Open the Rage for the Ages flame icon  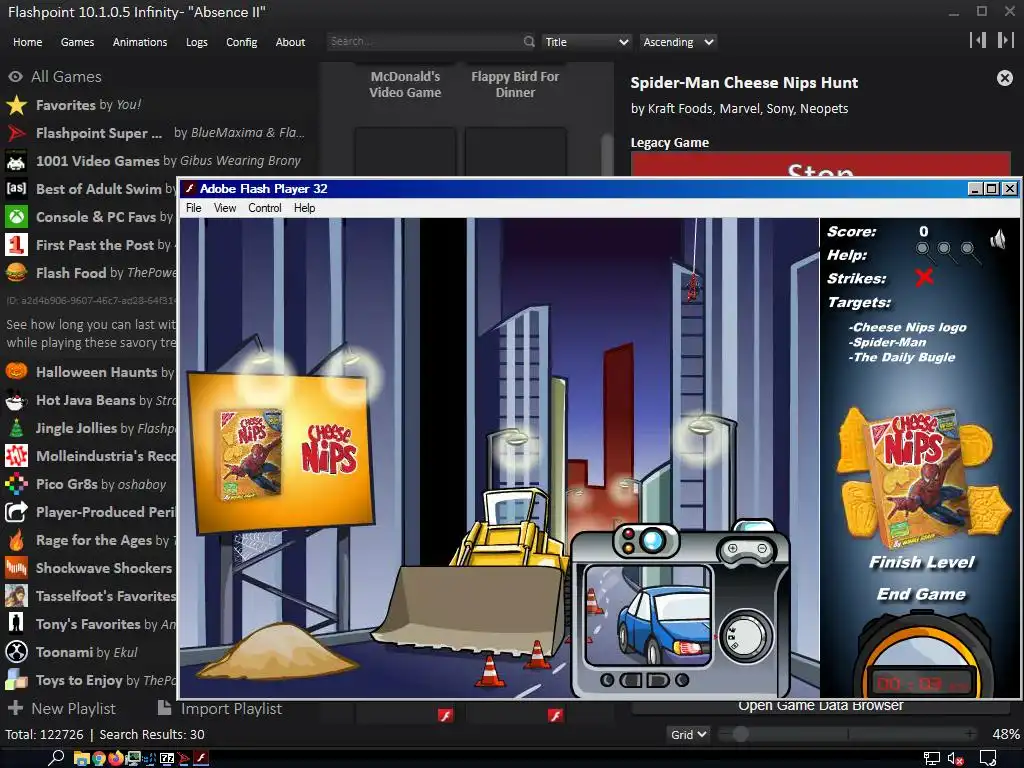pyautogui.click(x=16, y=540)
